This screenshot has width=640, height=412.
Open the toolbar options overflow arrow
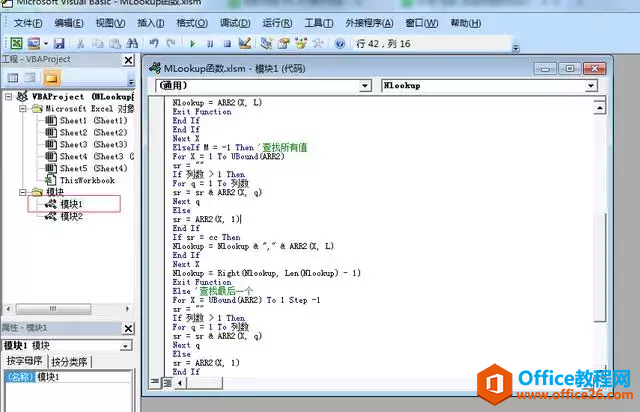pos(516,48)
